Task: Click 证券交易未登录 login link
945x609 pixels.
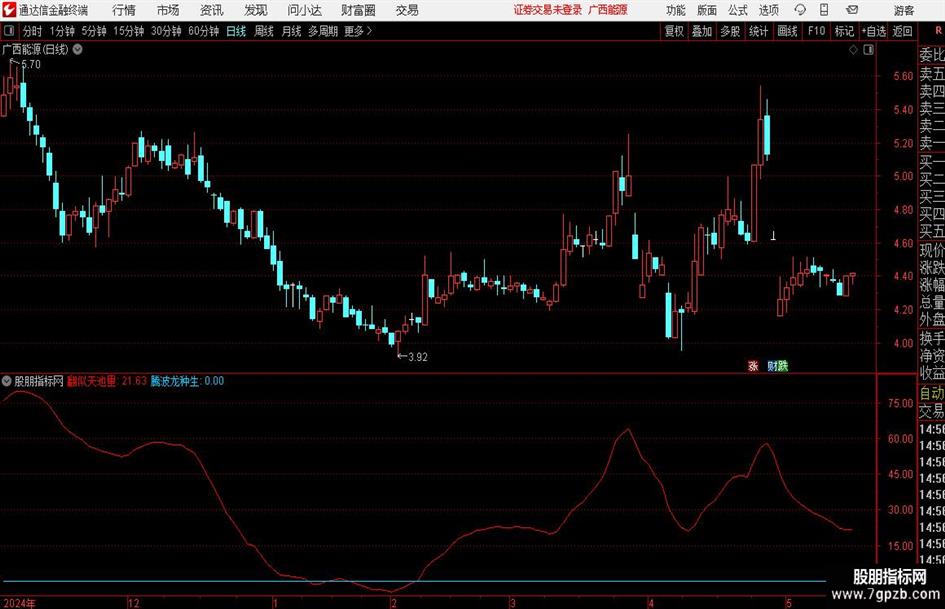Action: (548, 10)
